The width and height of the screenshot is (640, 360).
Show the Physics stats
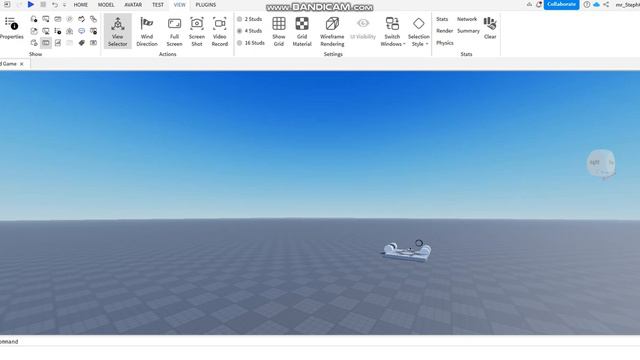(x=445, y=43)
